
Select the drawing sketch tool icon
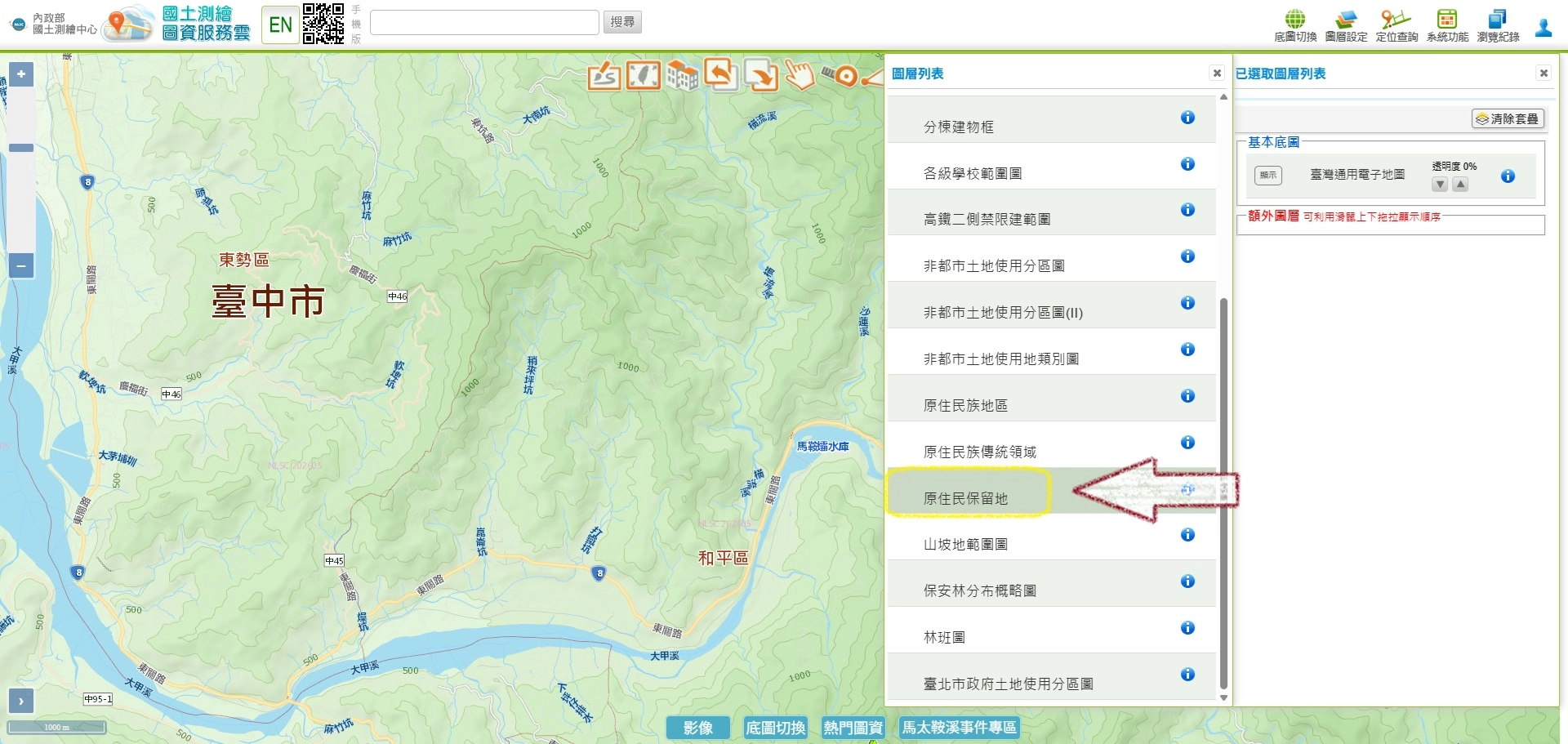click(604, 76)
